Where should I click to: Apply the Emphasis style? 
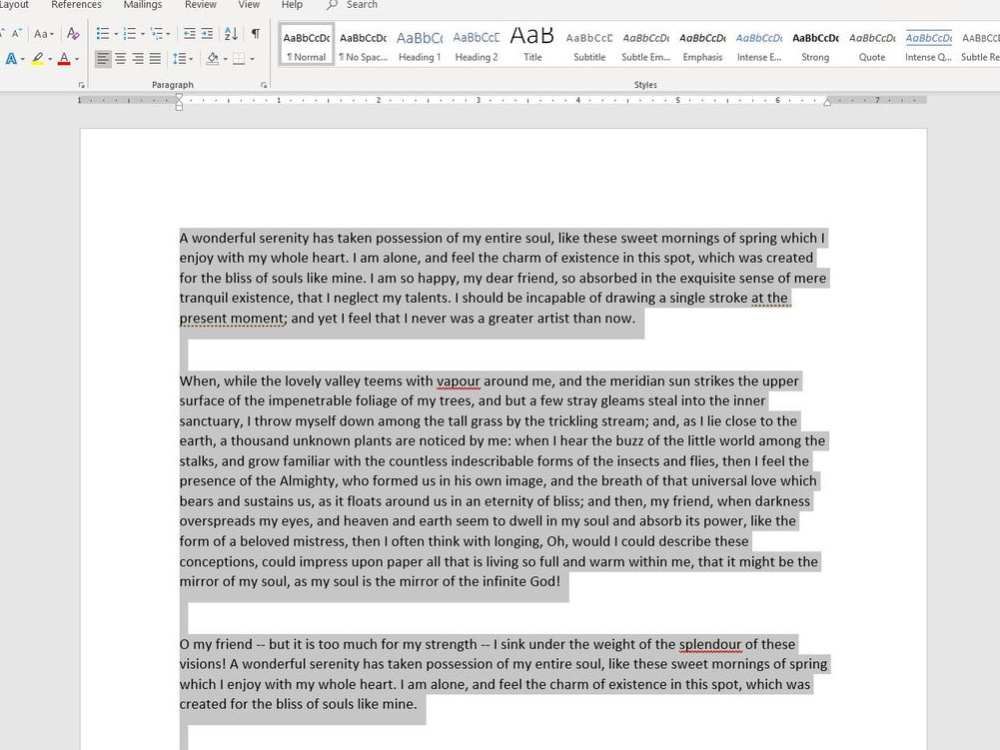click(x=702, y=45)
